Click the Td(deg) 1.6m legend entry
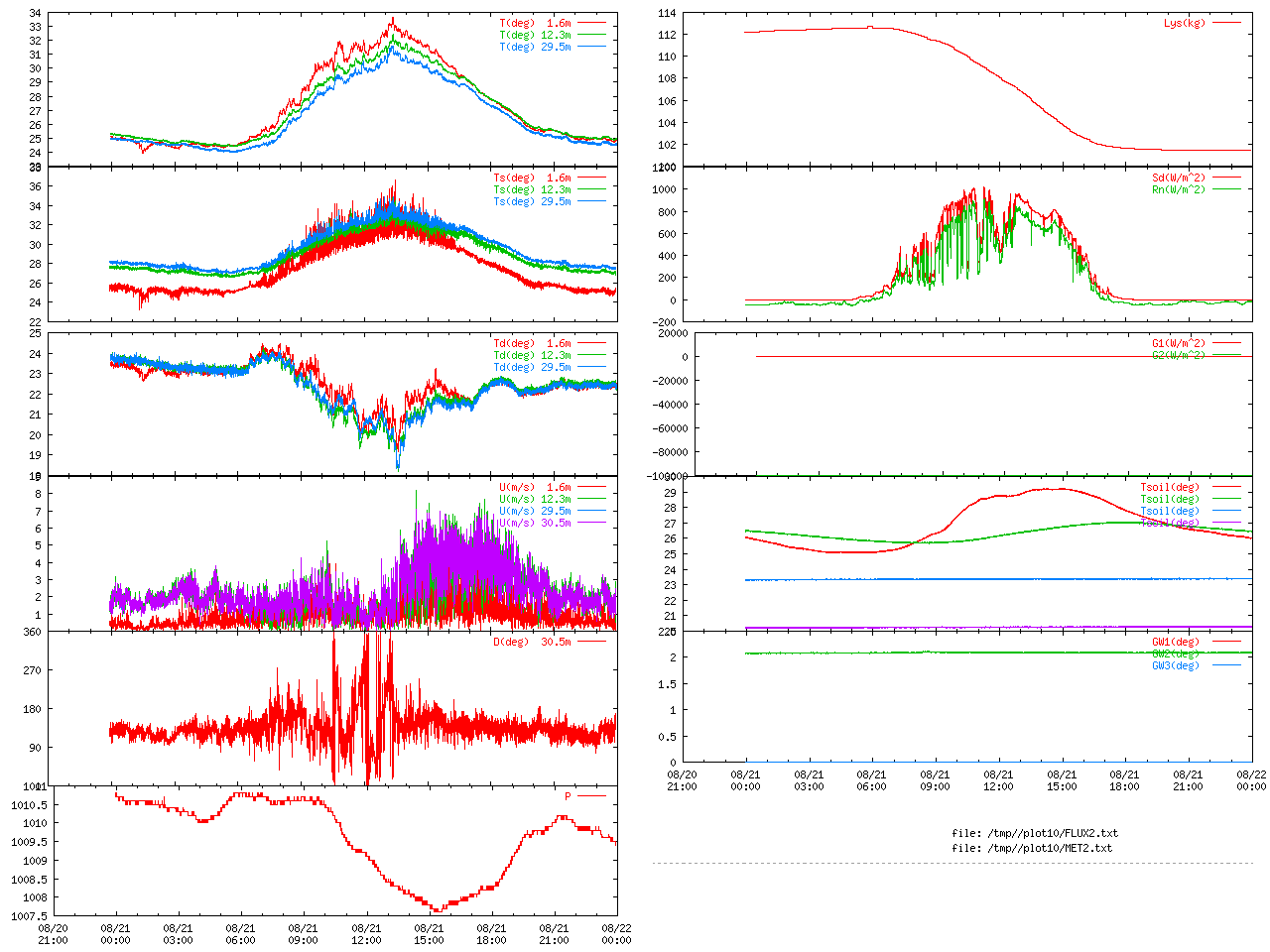Viewport: 1270px width, 952px height. [x=549, y=343]
